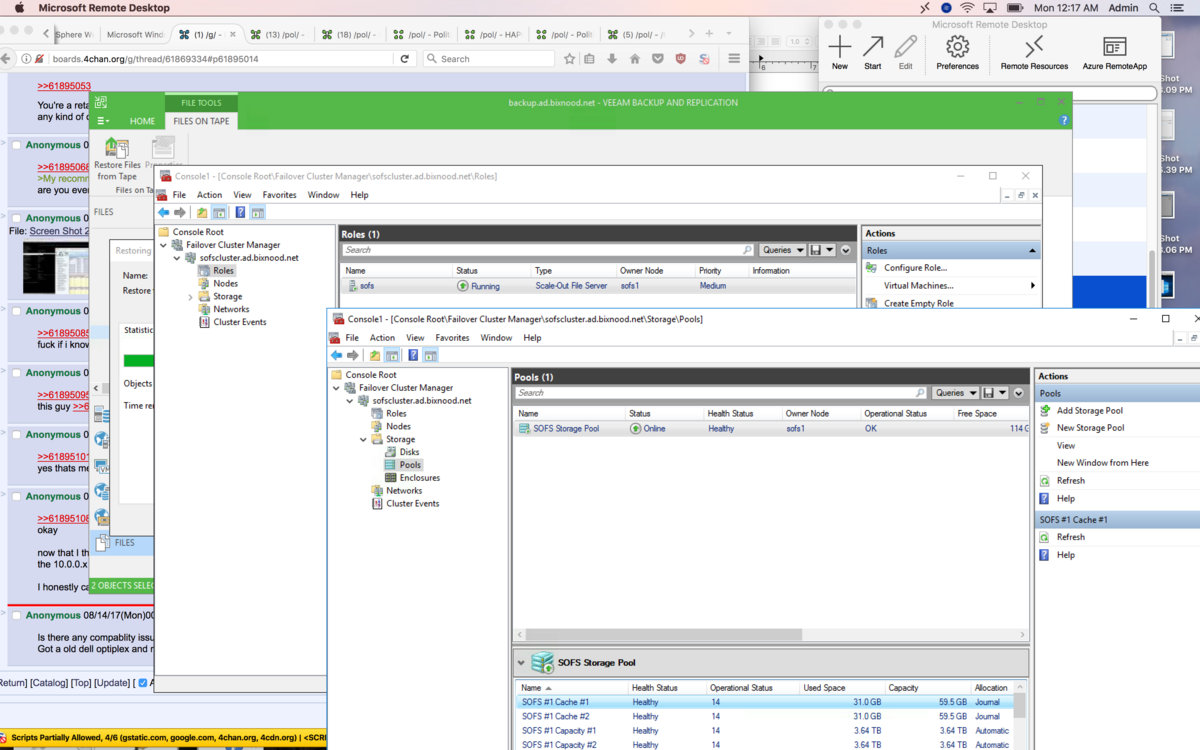Click Add Storage Pool action
The image size is (1200, 750).
(1090, 410)
